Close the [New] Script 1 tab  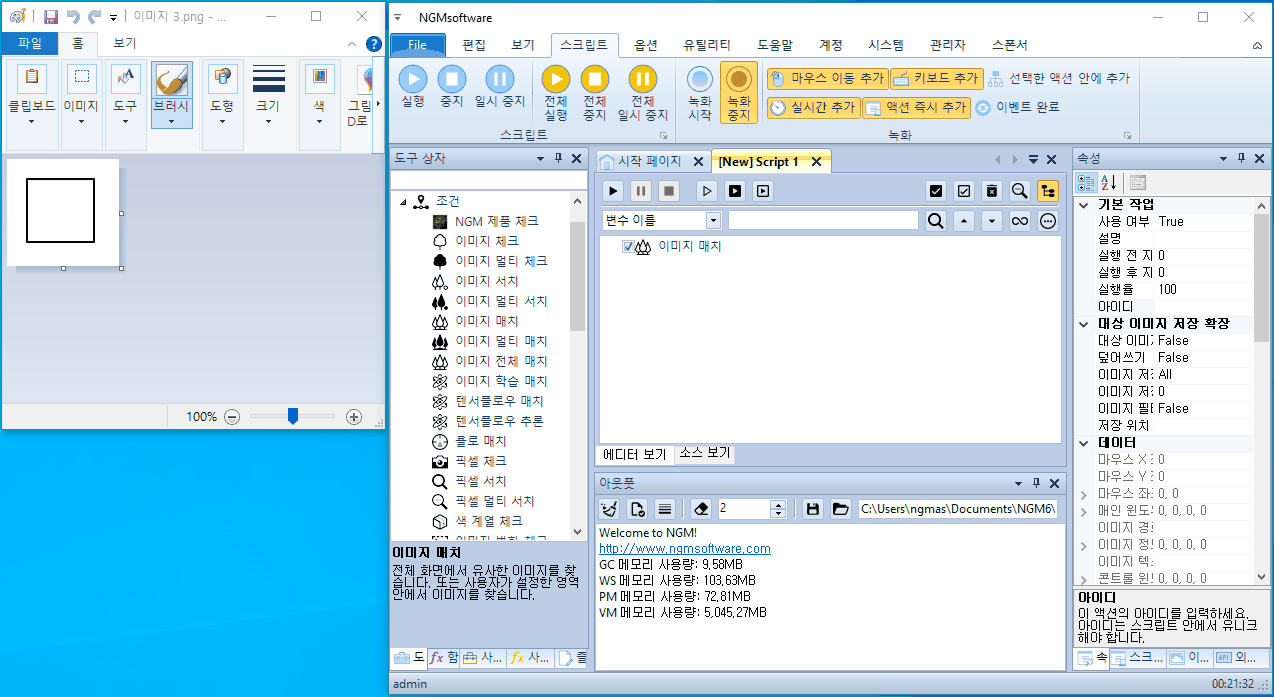coord(816,161)
